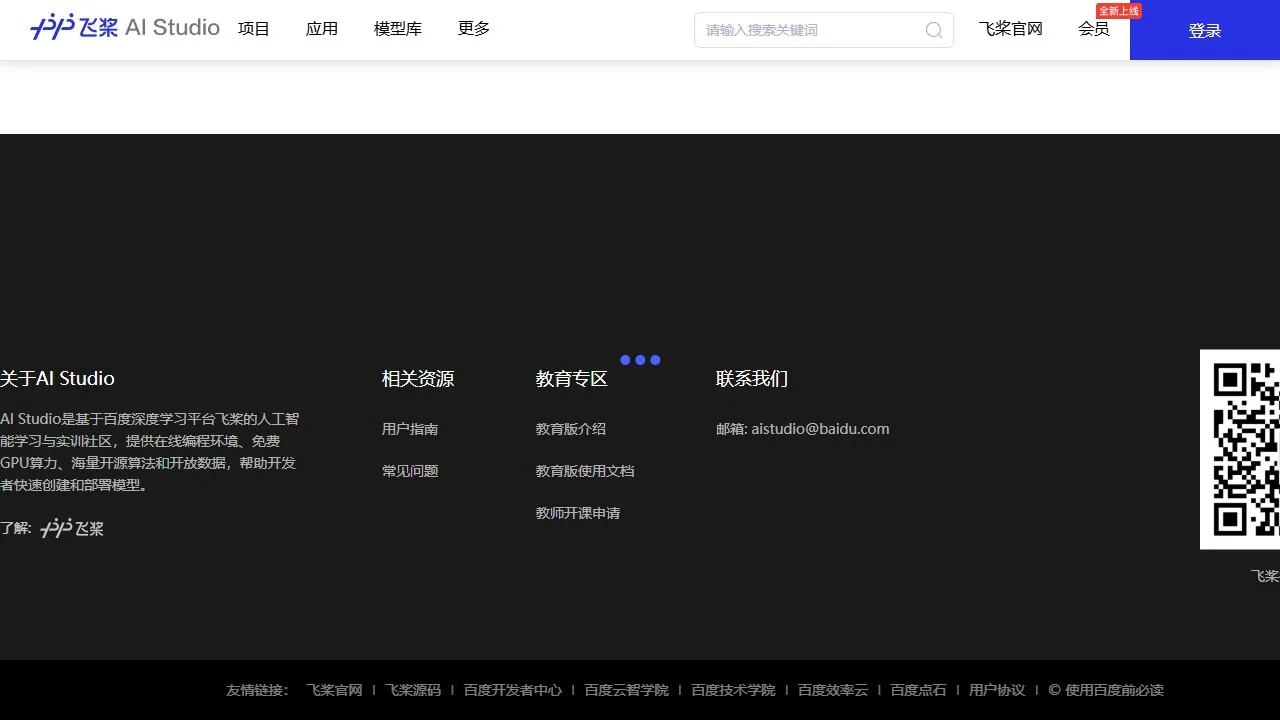
Task: Open the 会员 page
Action: click(x=1094, y=29)
